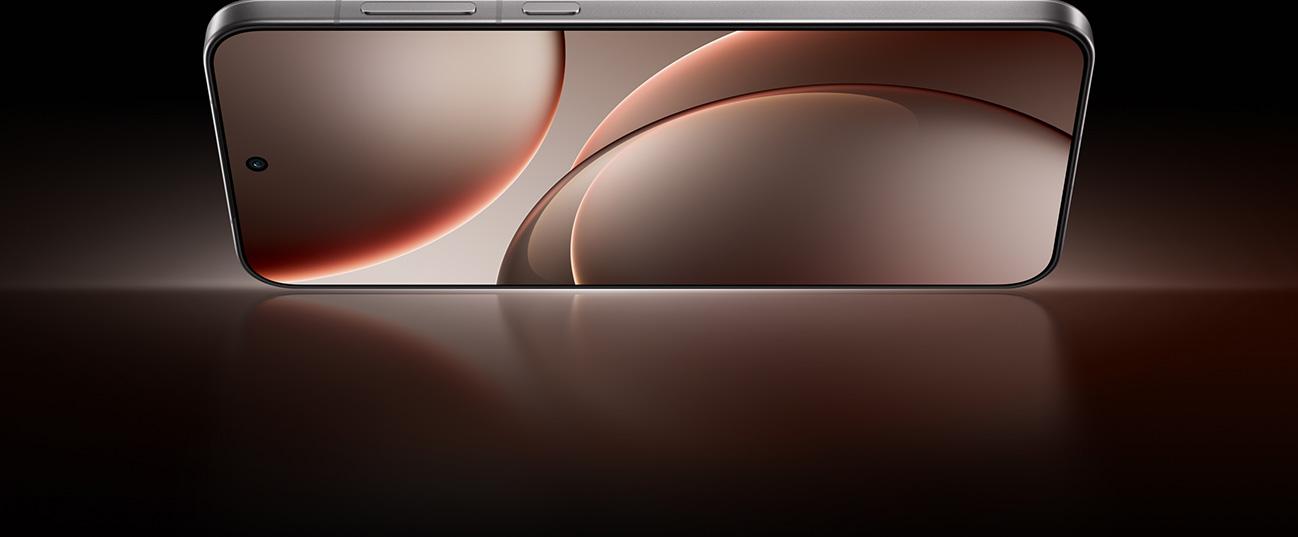Click antenna line left of volume button
1298x537 pixels.
coord(337,10)
